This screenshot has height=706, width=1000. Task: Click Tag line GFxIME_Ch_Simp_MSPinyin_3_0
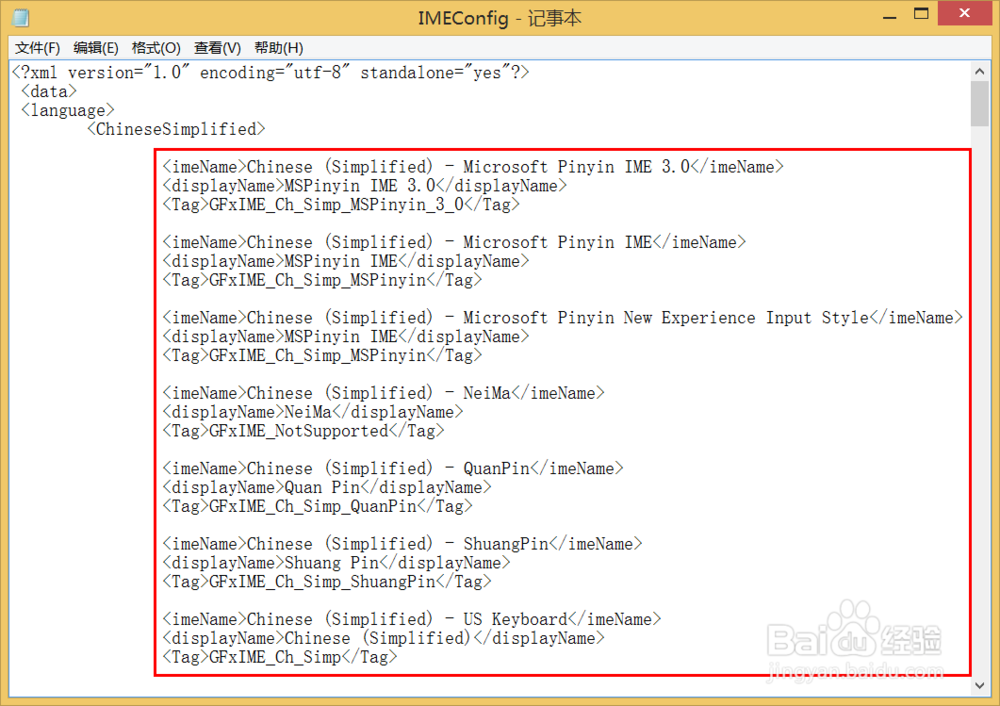[341, 205]
